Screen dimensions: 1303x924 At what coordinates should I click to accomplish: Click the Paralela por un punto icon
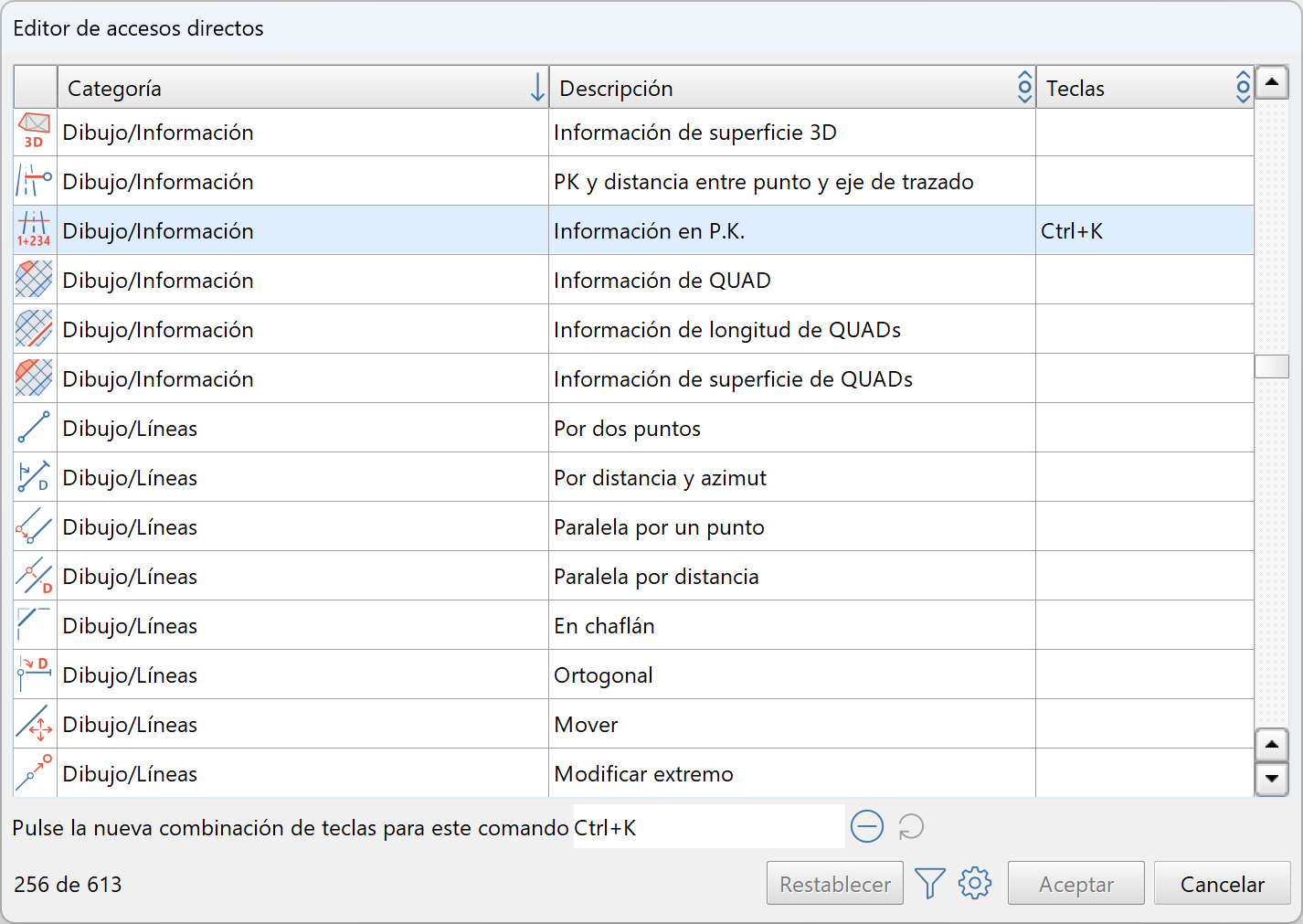point(34,526)
